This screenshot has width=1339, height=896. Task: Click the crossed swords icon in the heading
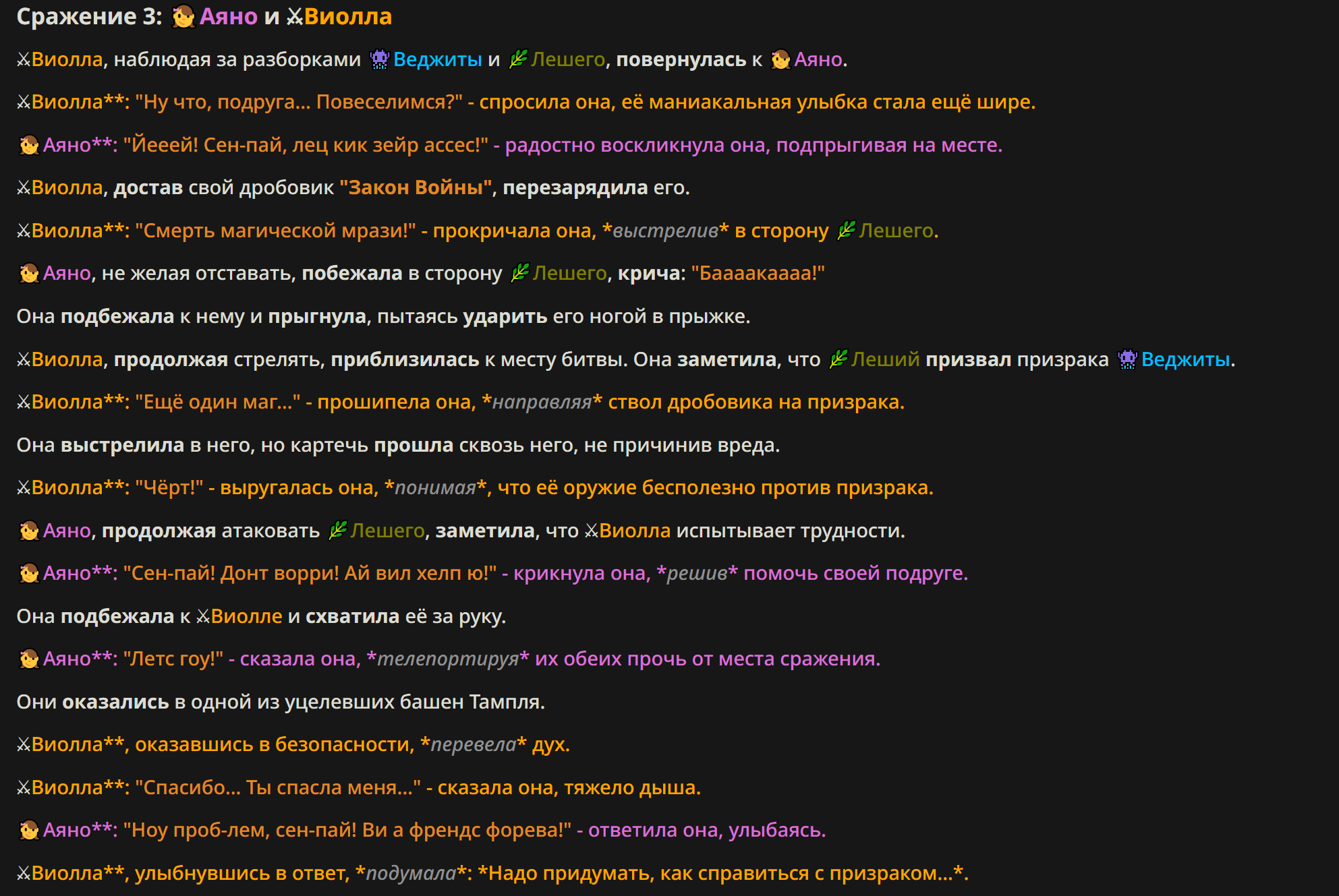click(295, 17)
